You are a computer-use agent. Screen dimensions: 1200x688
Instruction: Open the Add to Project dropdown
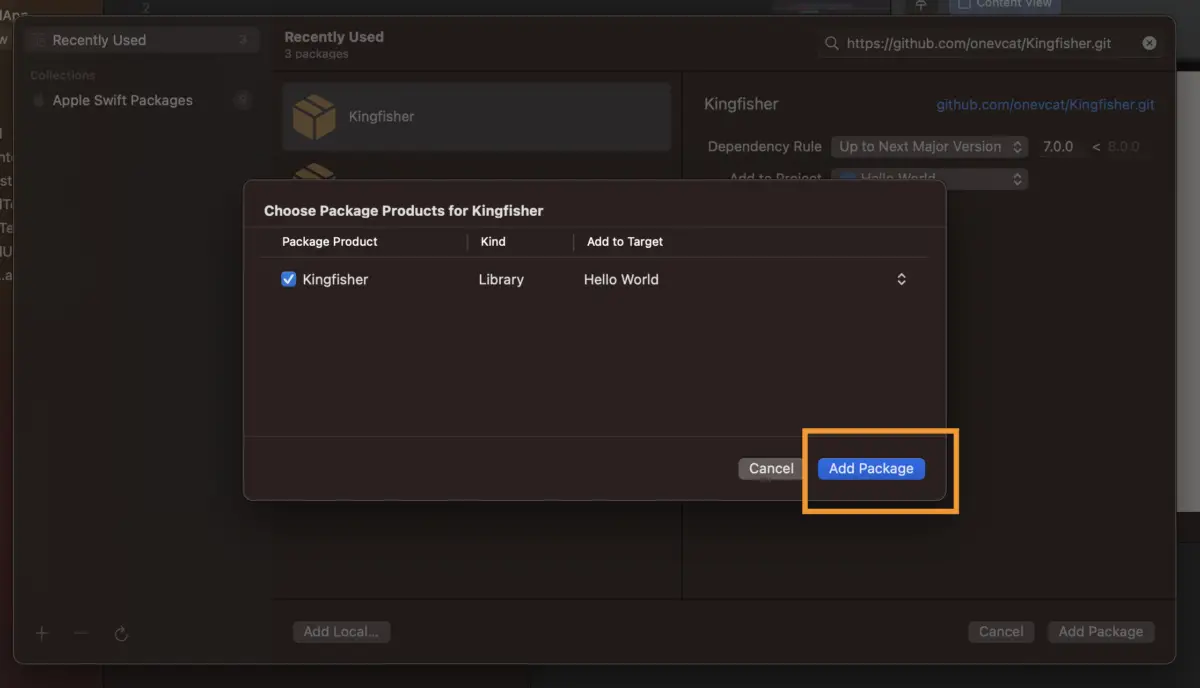929,179
